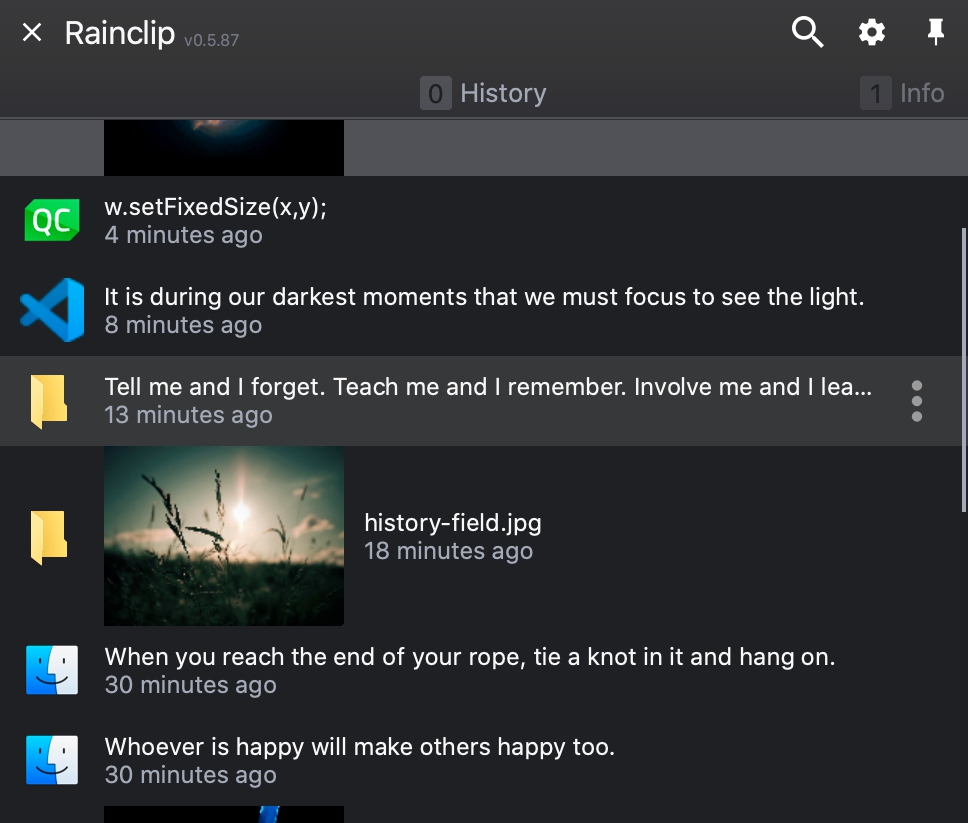Open the search function
Image resolution: width=968 pixels, height=823 pixels.
tap(806, 31)
